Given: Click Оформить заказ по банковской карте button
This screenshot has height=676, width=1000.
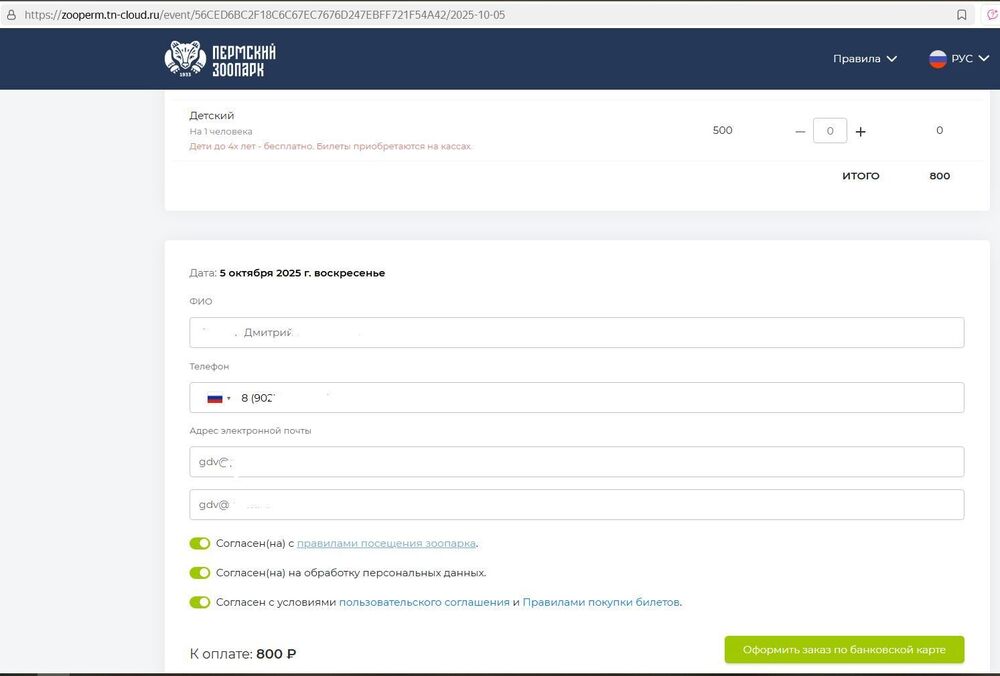Looking at the screenshot, I should point(844,649).
